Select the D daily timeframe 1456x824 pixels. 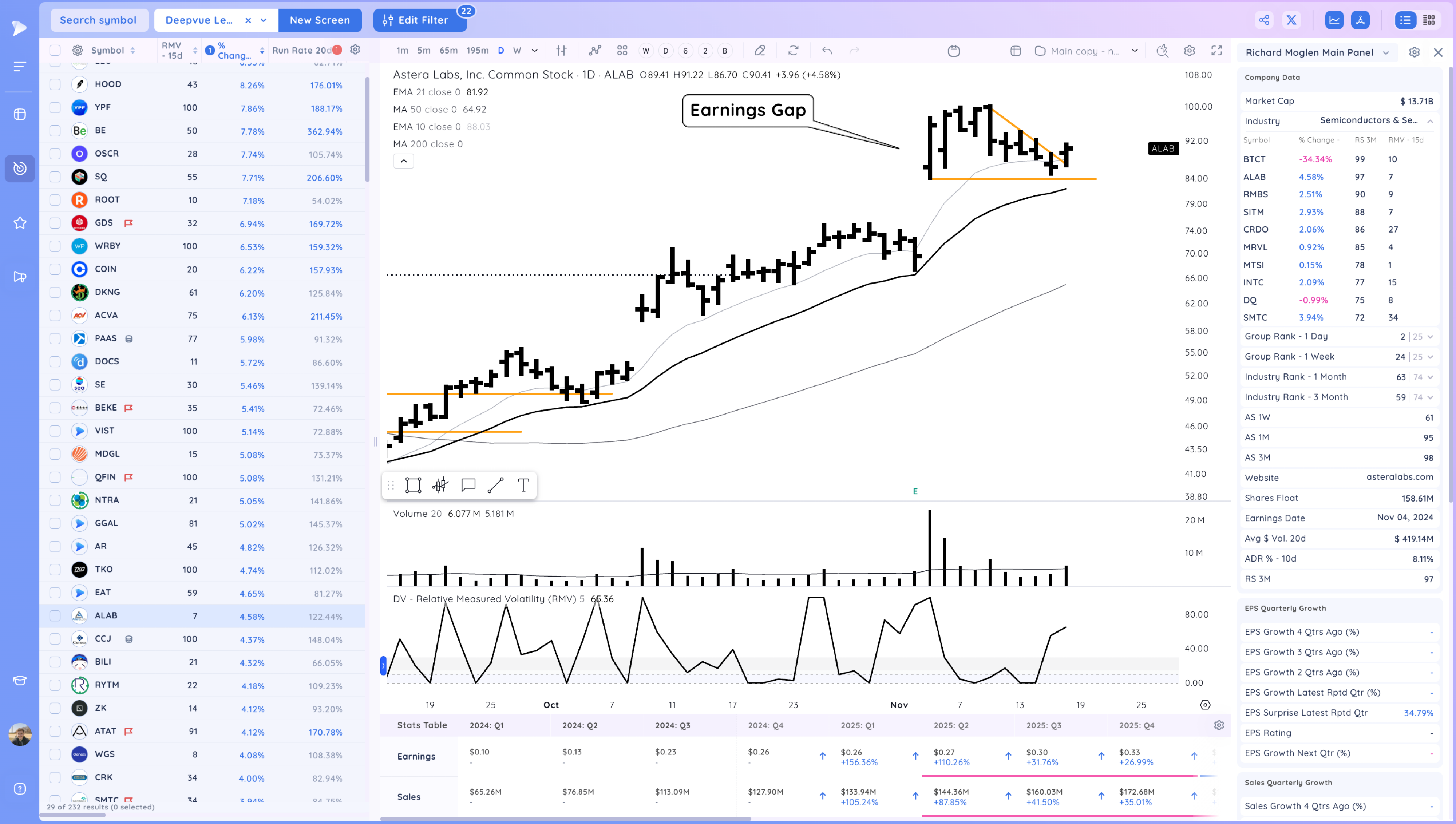tap(501, 51)
